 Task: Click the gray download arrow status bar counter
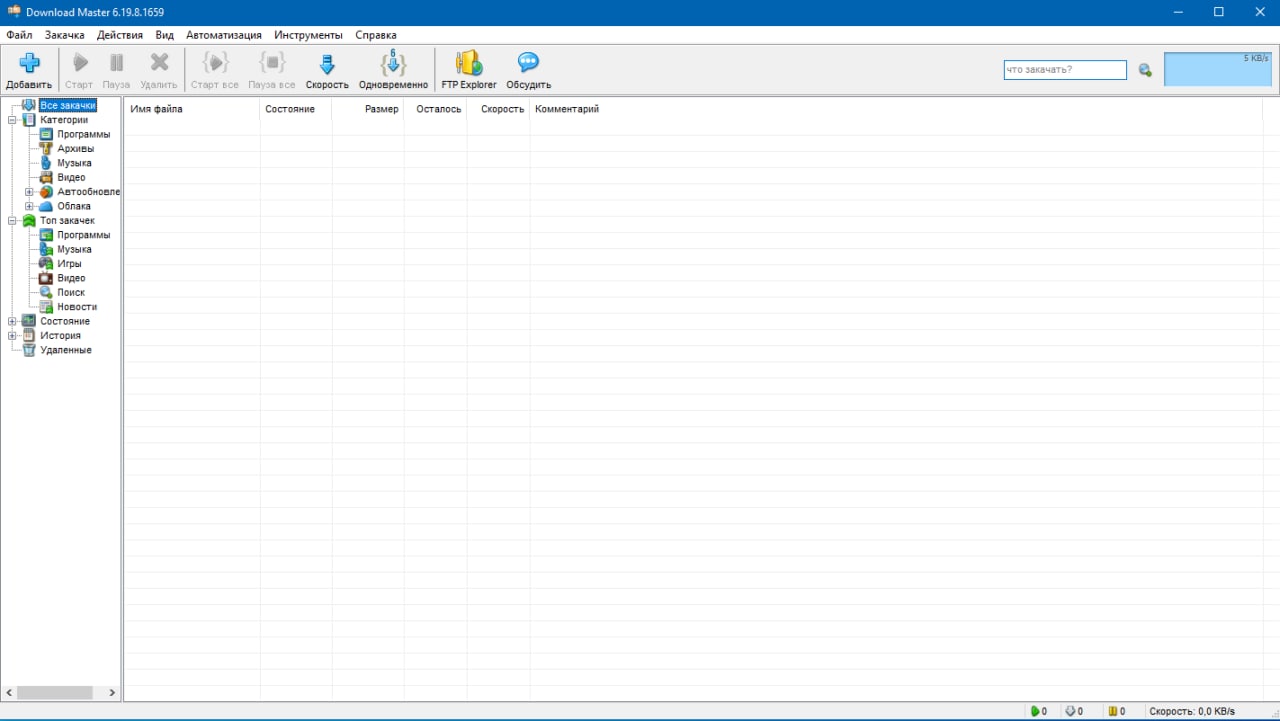1074,711
